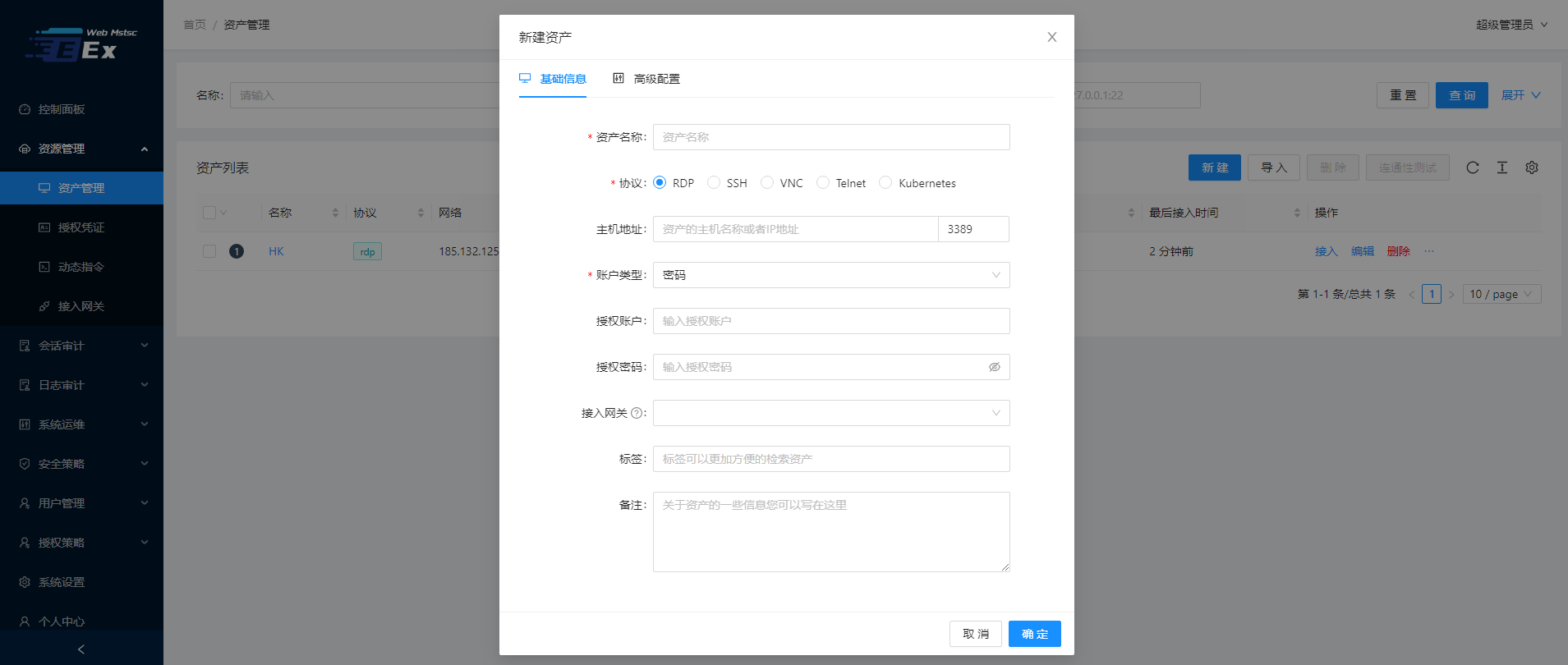Screen dimensions: 1568x665
Task: Click the 用户管理 user icon
Action: [x=25, y=503]
